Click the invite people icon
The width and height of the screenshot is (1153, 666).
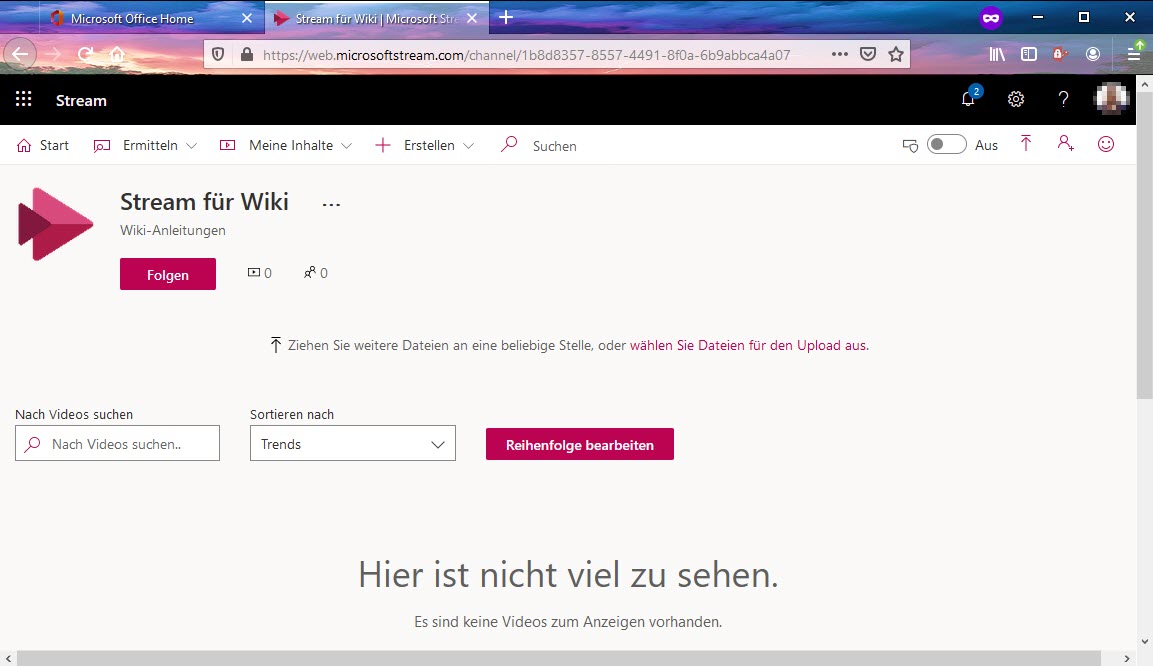point(1065,144)
